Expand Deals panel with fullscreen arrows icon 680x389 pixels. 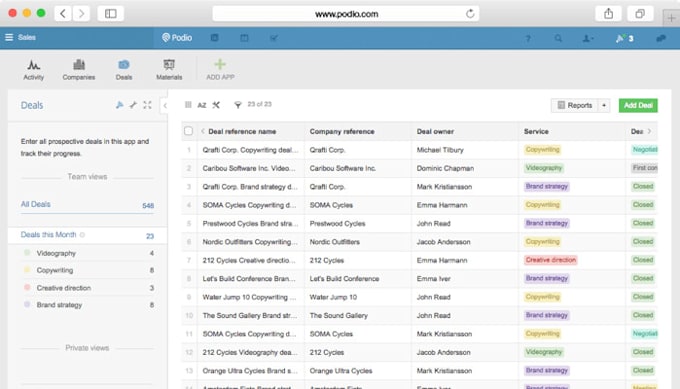click(147, 105)
